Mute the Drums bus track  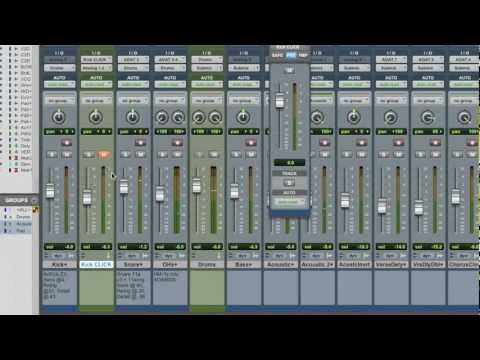point(214,154)
